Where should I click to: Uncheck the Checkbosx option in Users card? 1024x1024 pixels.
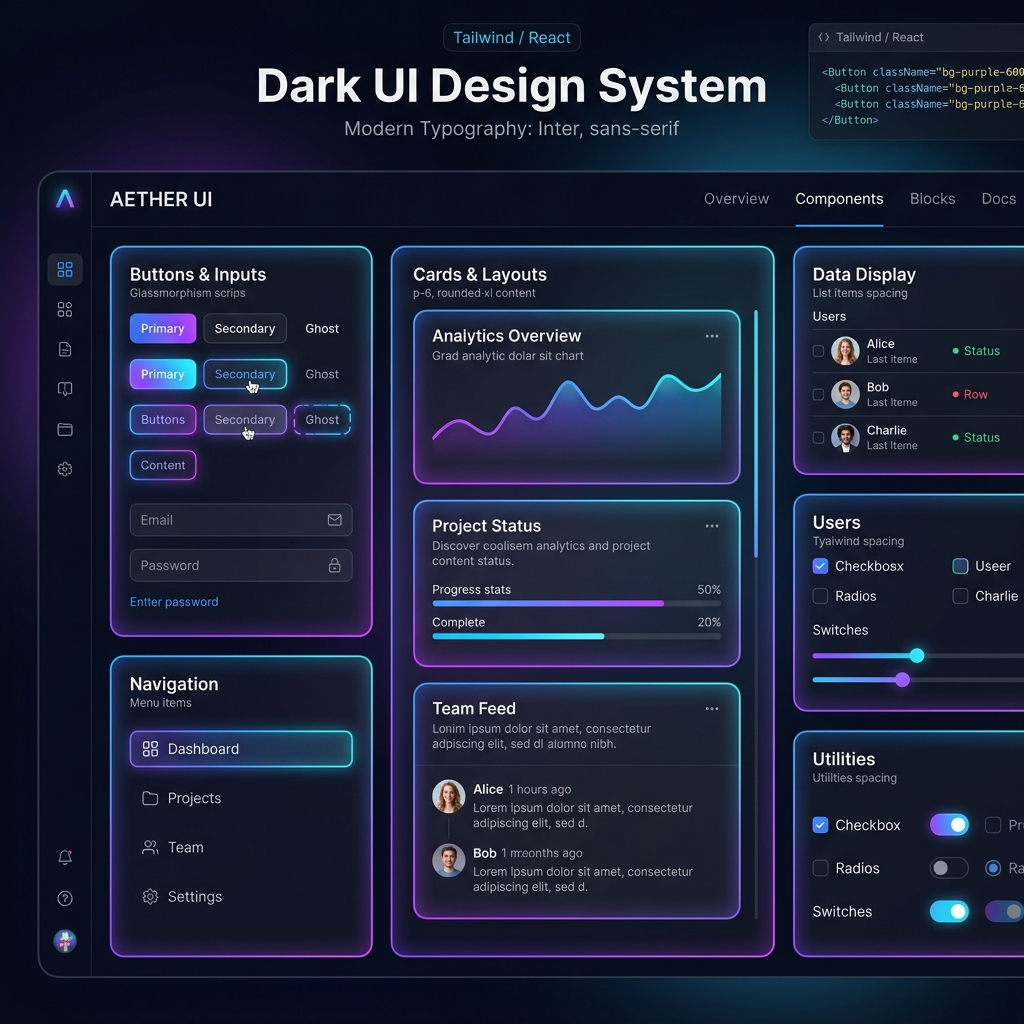pyautogui.click(x=820, y=566)
